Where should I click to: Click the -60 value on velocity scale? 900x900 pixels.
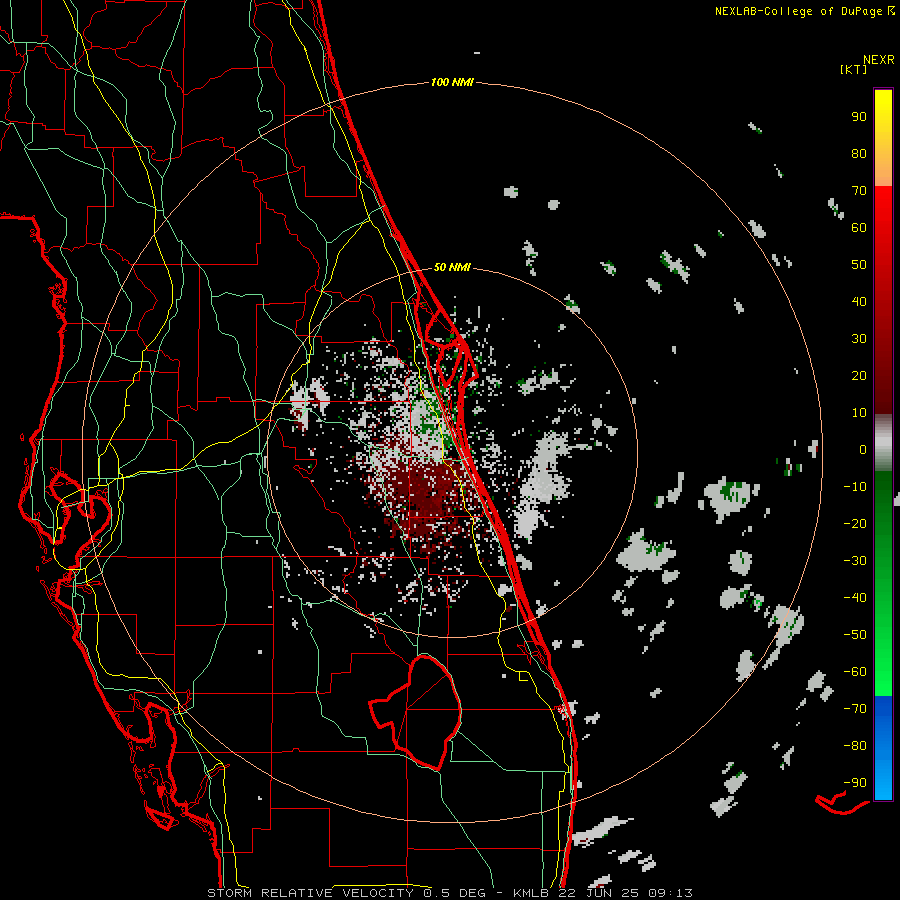(855, 672)
